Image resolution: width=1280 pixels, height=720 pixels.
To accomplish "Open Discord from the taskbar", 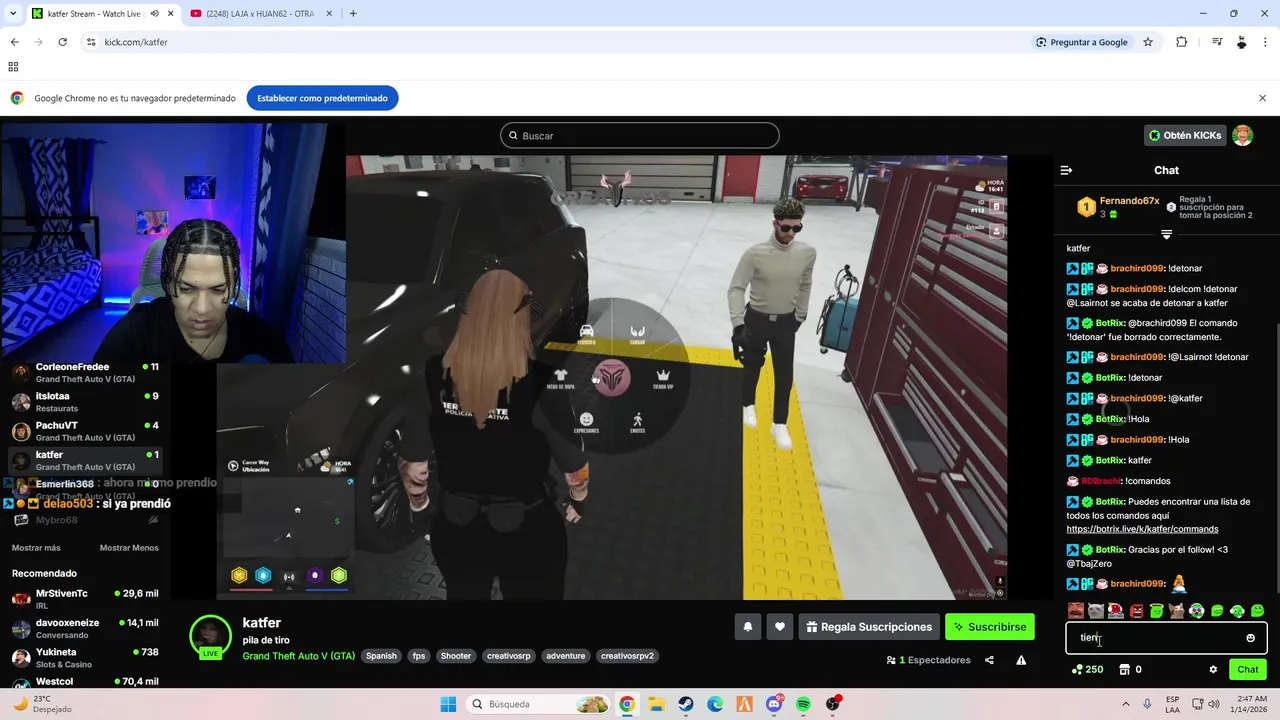I will (775, 704).
